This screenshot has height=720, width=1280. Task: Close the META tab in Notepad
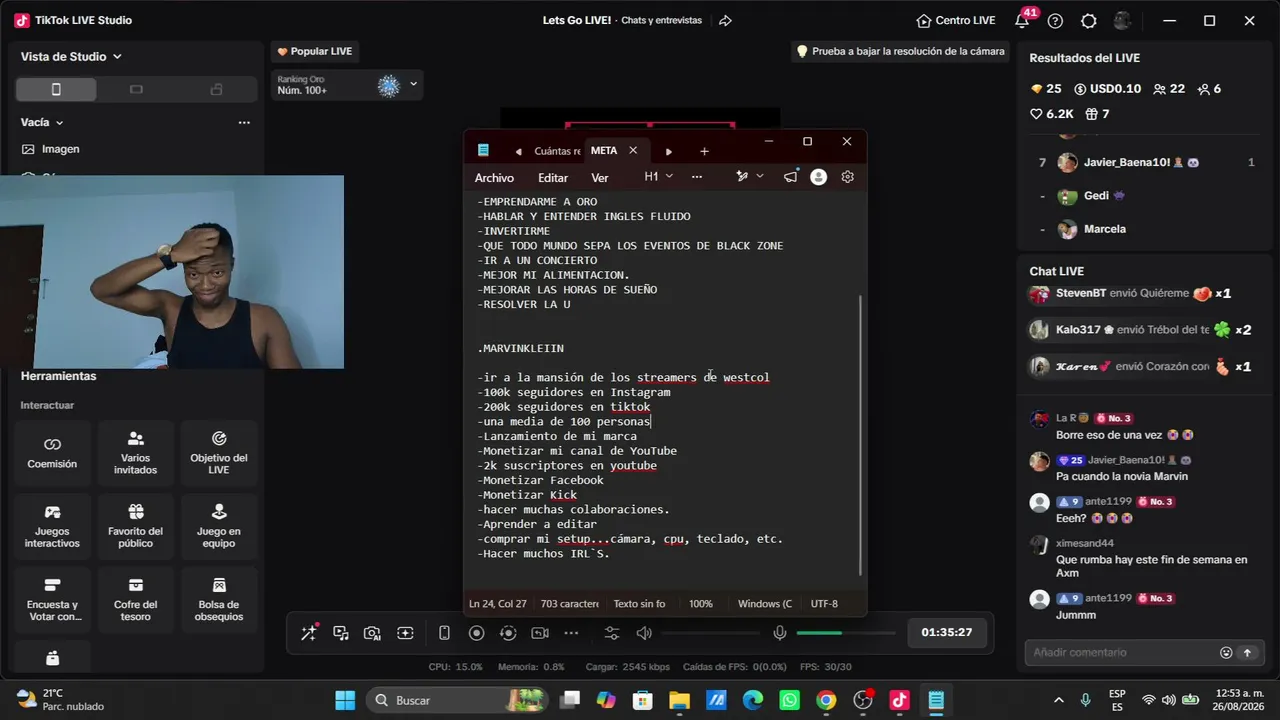[x=633, y=150]
